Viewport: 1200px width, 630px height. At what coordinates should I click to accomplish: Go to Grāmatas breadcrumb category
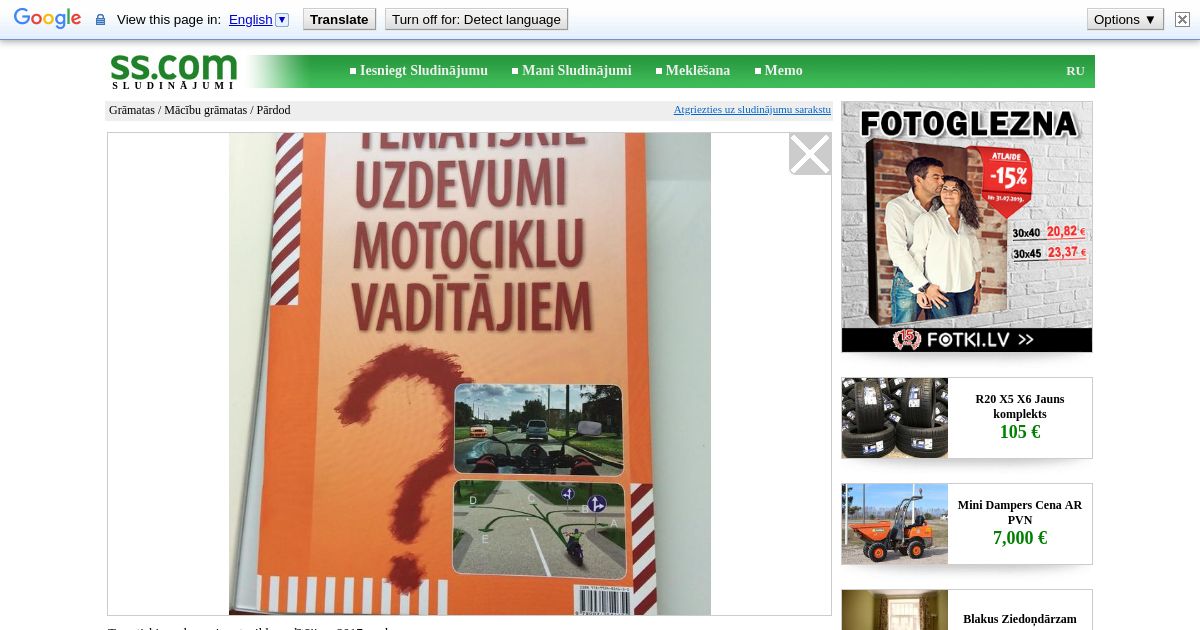[132, 110]
